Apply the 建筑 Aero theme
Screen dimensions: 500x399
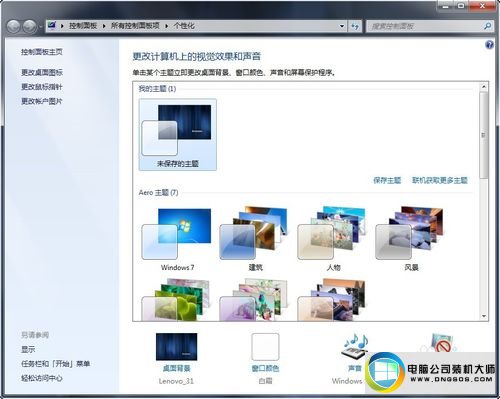[255, 238]
